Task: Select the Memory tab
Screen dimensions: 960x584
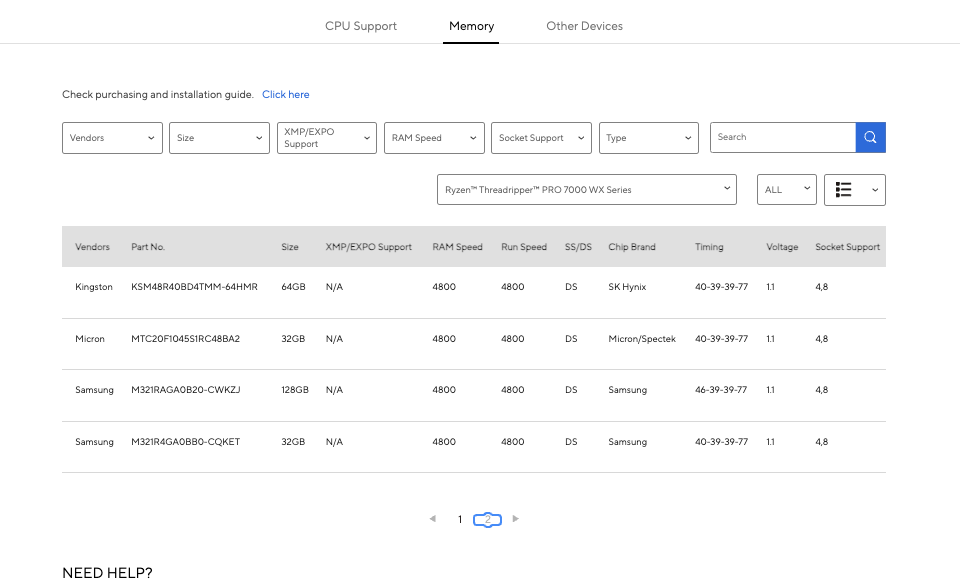Action: [x=471, y=26]
